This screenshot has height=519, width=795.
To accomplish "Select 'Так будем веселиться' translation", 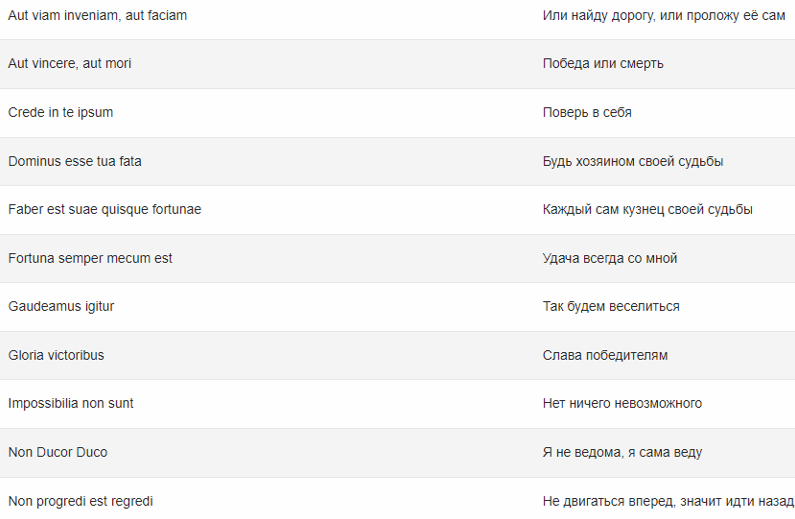I will point(611,307).
